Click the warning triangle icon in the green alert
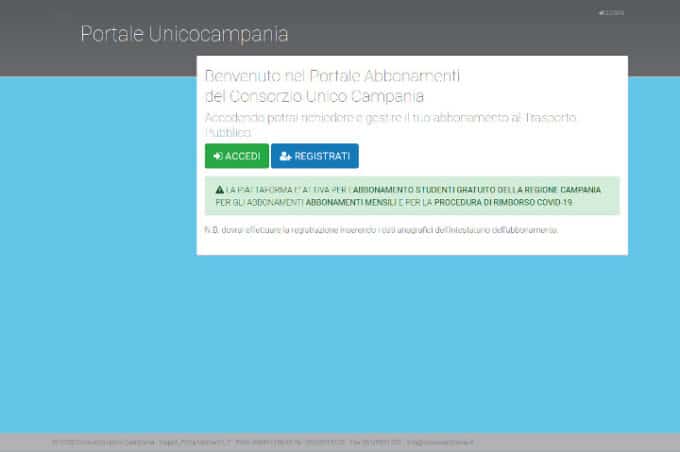The width and height of the screenshot is (680, 452). [x=220, y=189]
